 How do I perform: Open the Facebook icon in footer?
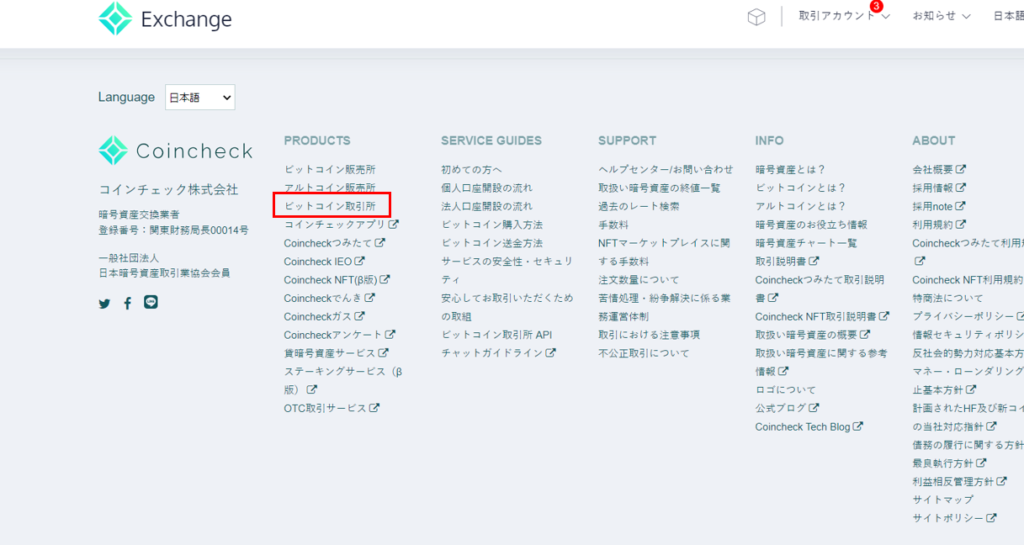(x=128, y=304)
